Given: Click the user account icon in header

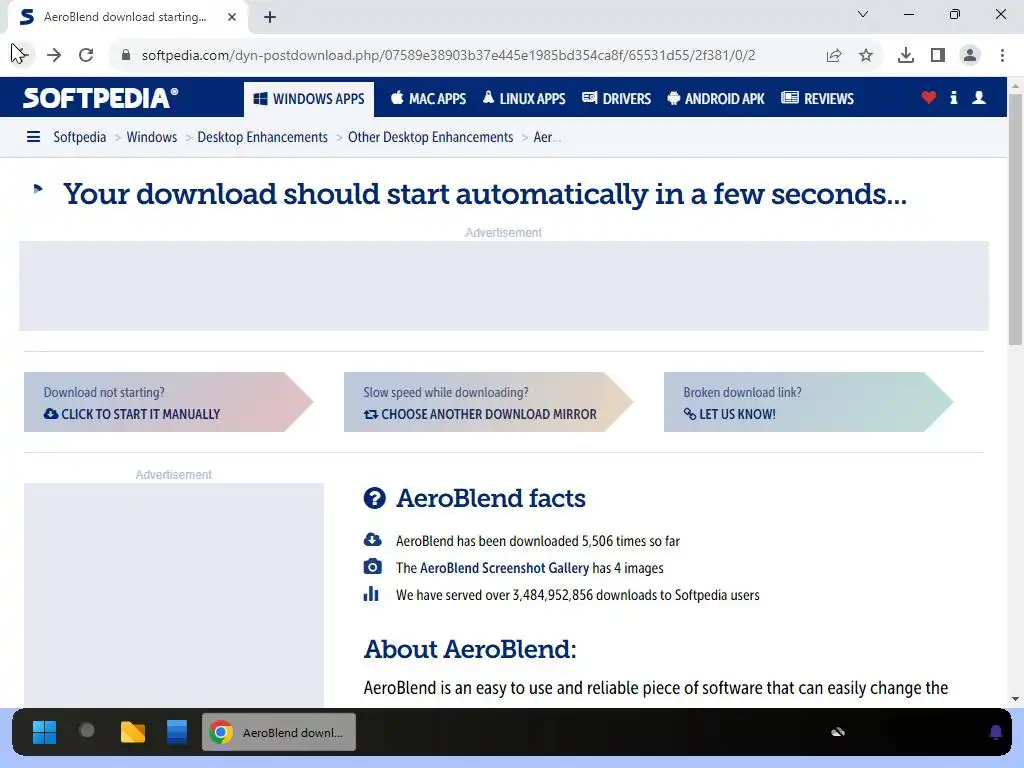Looking at the screenshot, I should tap(979, 98).
